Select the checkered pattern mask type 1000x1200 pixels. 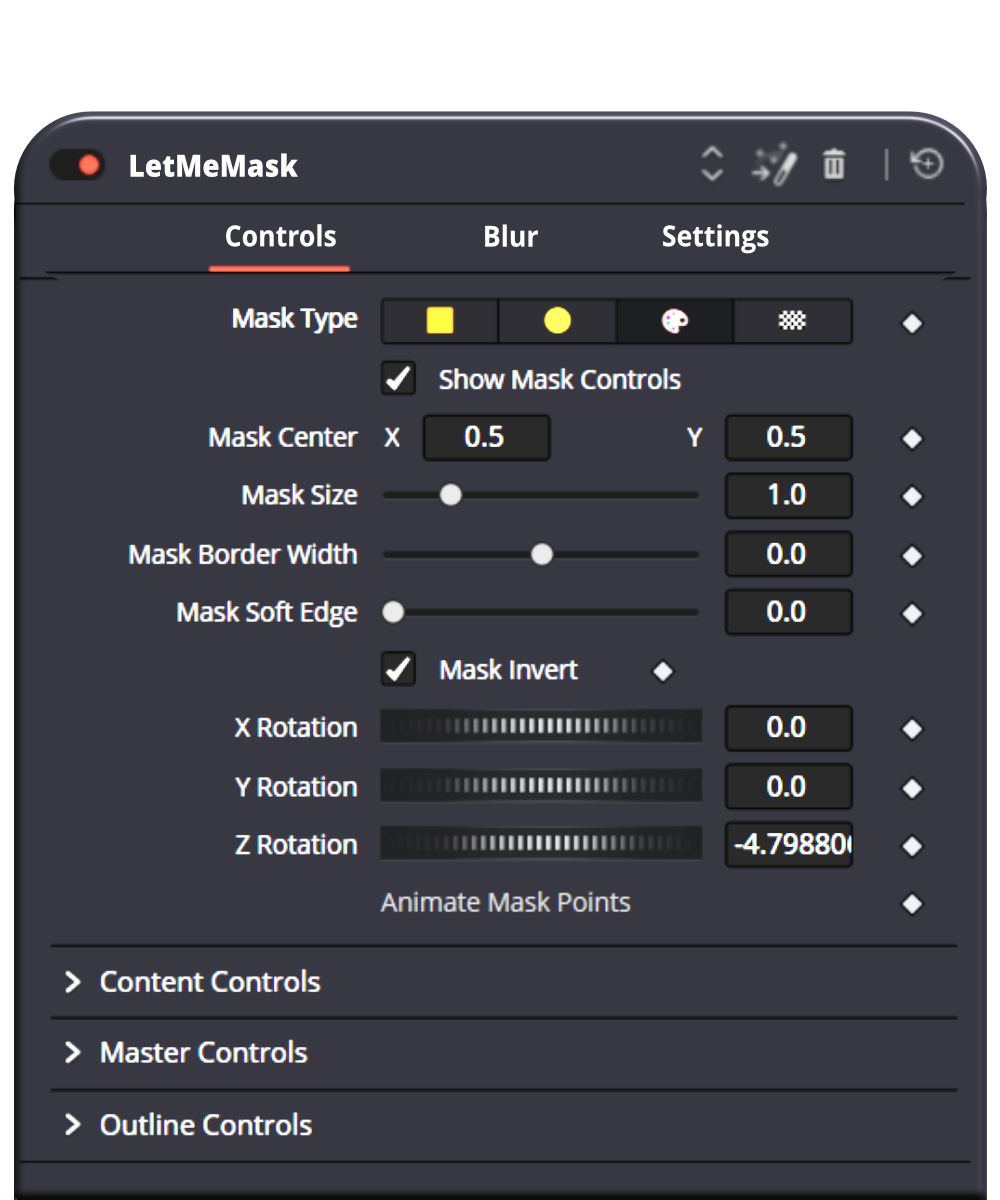[x=792, y=321]
